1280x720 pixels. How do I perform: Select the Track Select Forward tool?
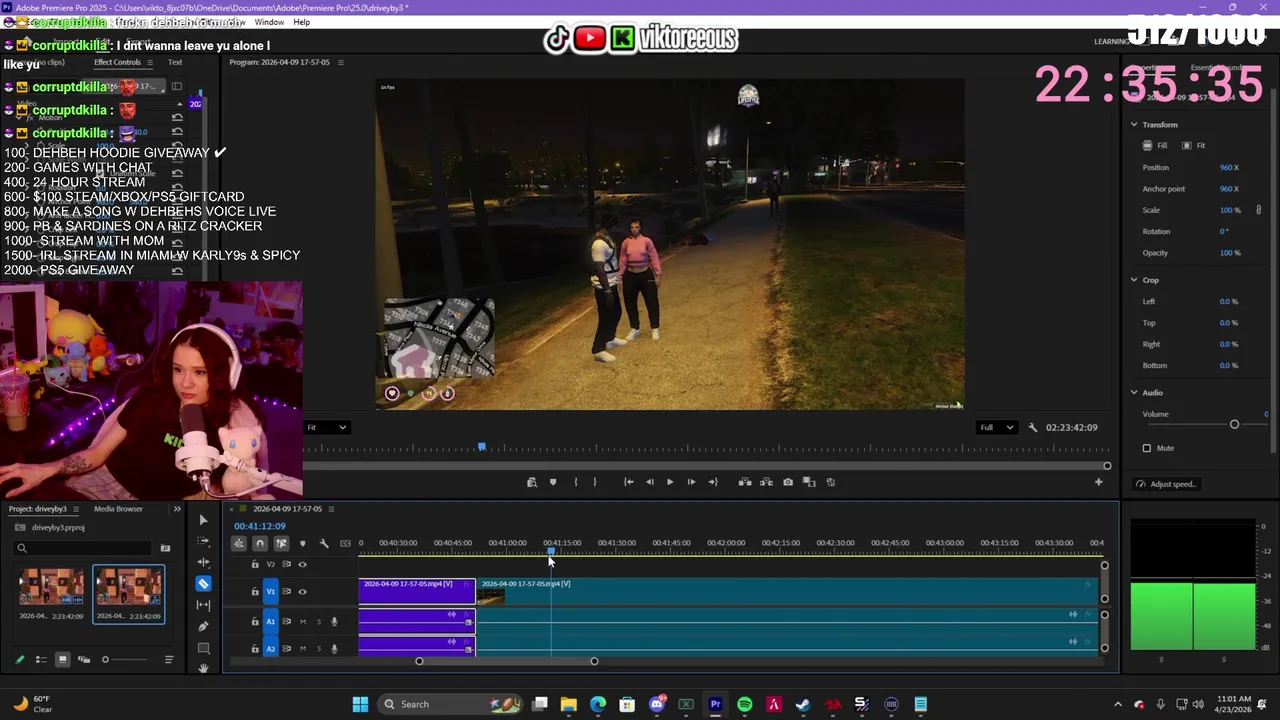point(203,541)
